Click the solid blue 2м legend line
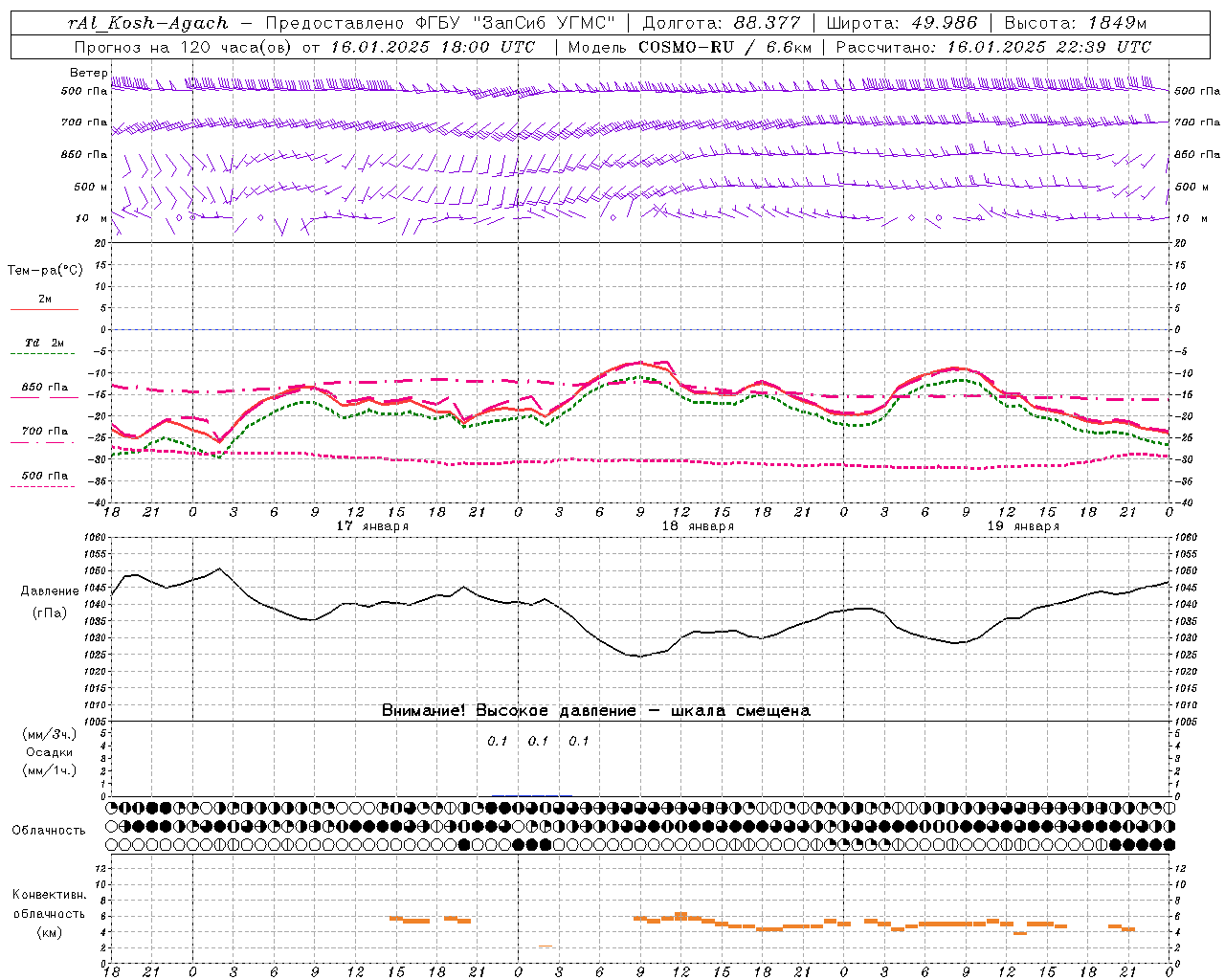 (45, 310)
